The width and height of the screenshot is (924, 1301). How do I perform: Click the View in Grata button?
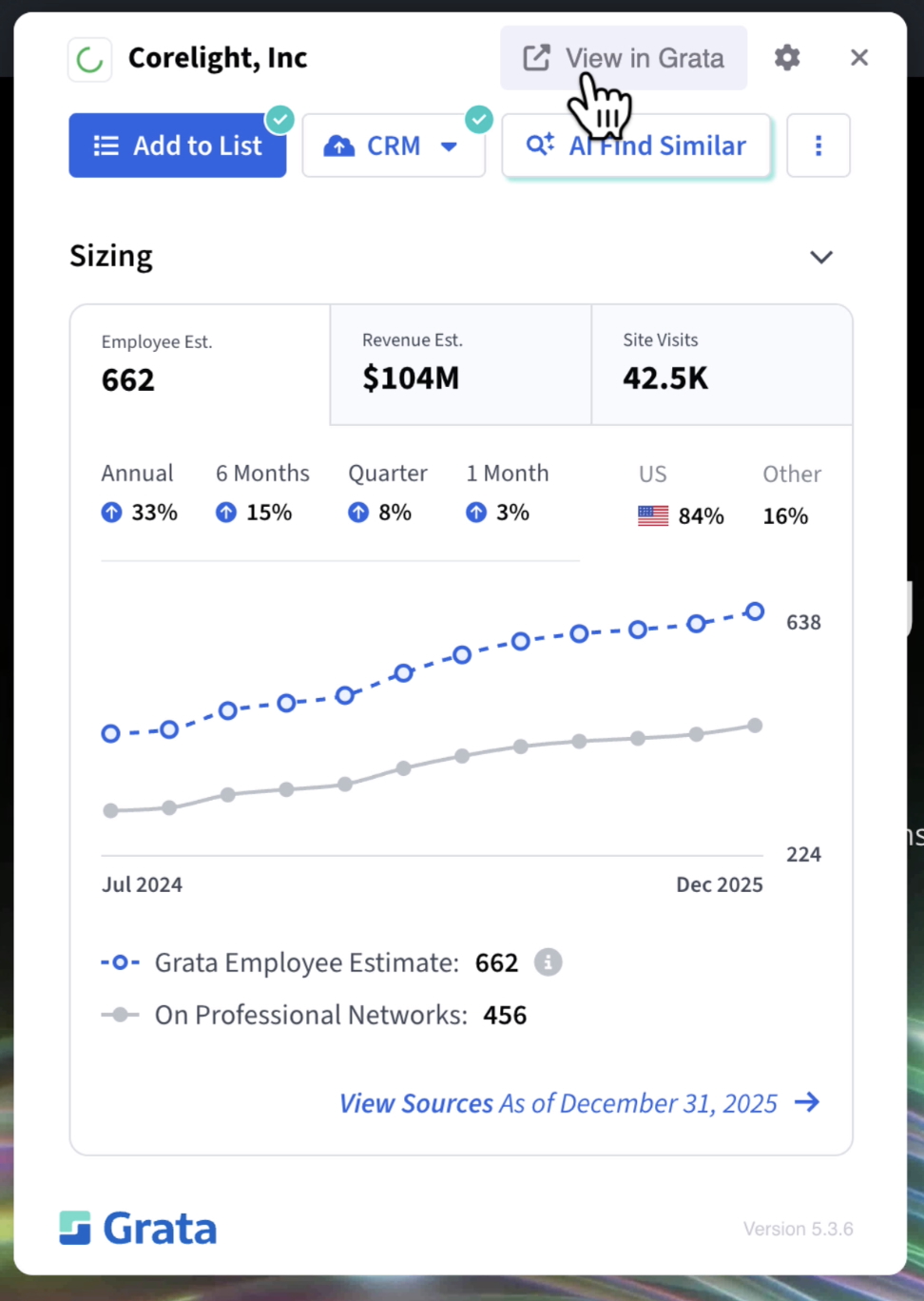pyautogui.click(x=624, y=57)
